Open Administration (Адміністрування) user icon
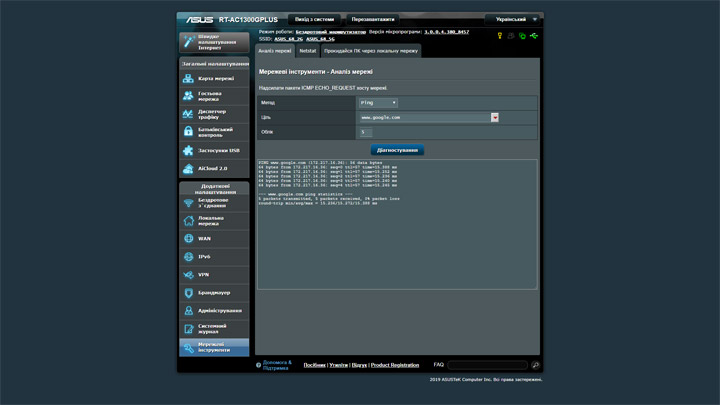This screenshot has height=405, width=720. pos(188,310)
